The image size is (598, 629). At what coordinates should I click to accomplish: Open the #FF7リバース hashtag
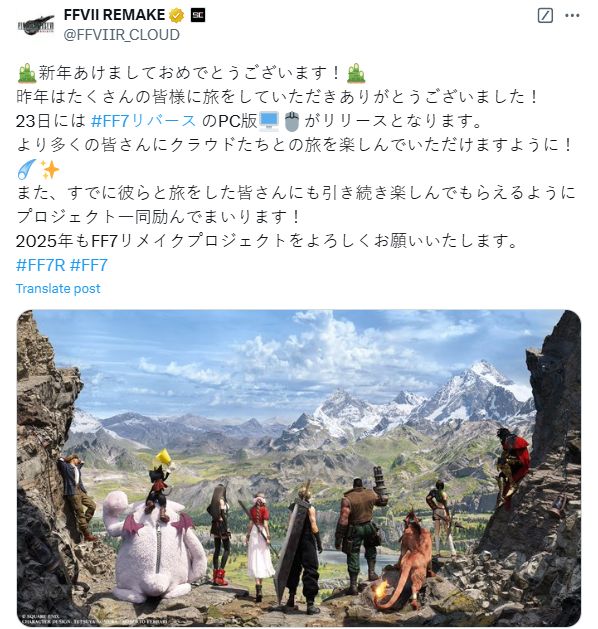point(144,121)
